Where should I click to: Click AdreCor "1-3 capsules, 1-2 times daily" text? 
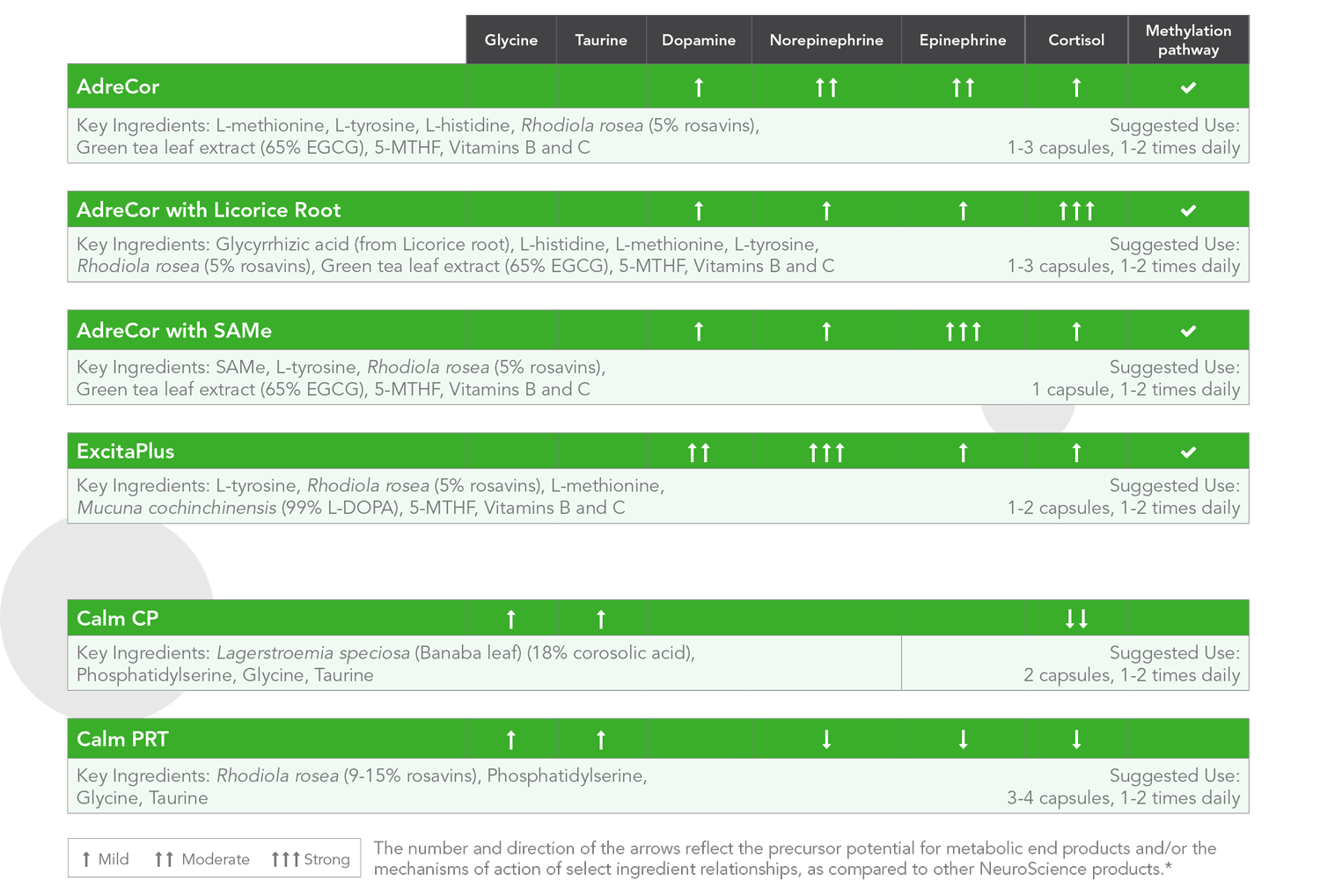[1124, 148]
